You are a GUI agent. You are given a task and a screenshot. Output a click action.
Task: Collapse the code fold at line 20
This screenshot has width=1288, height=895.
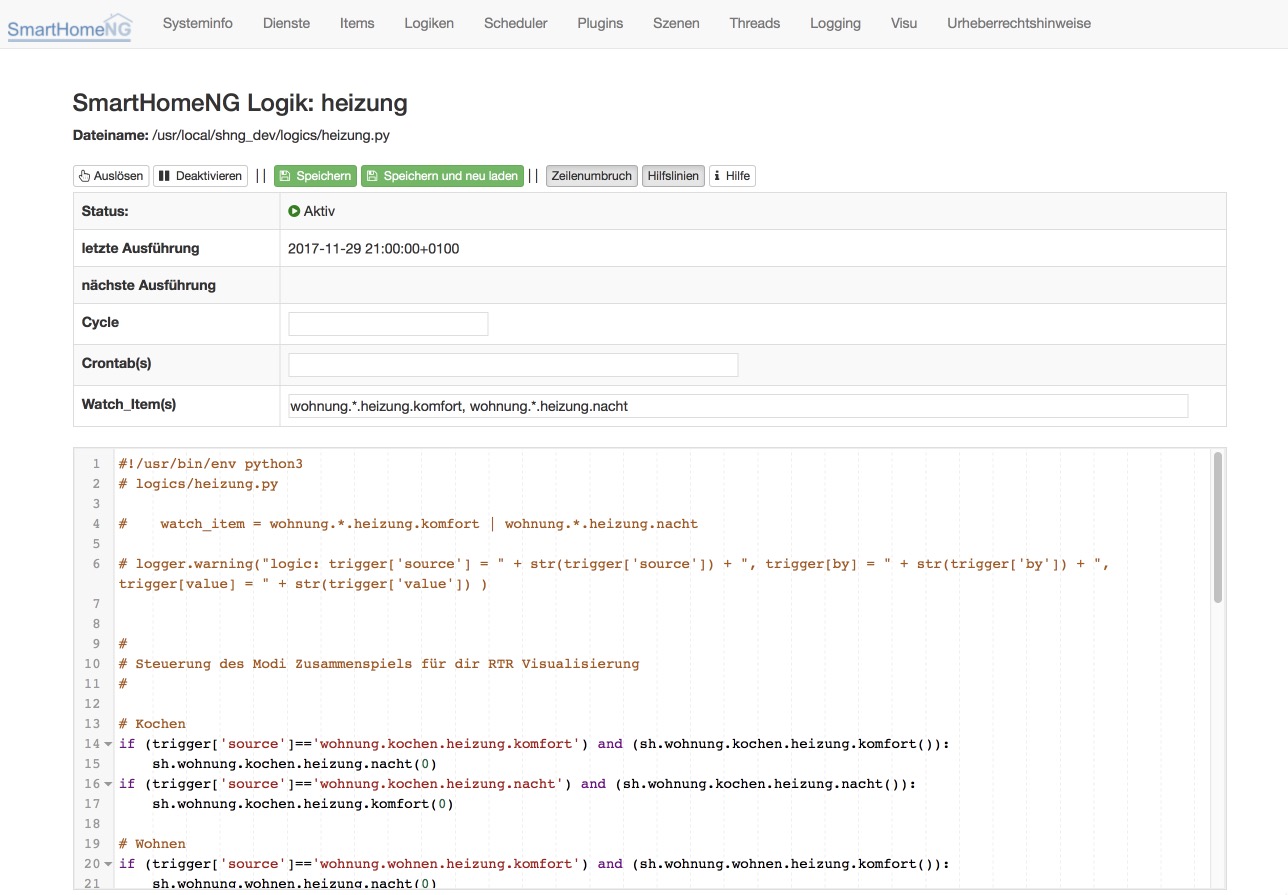[x=108, y=864]
